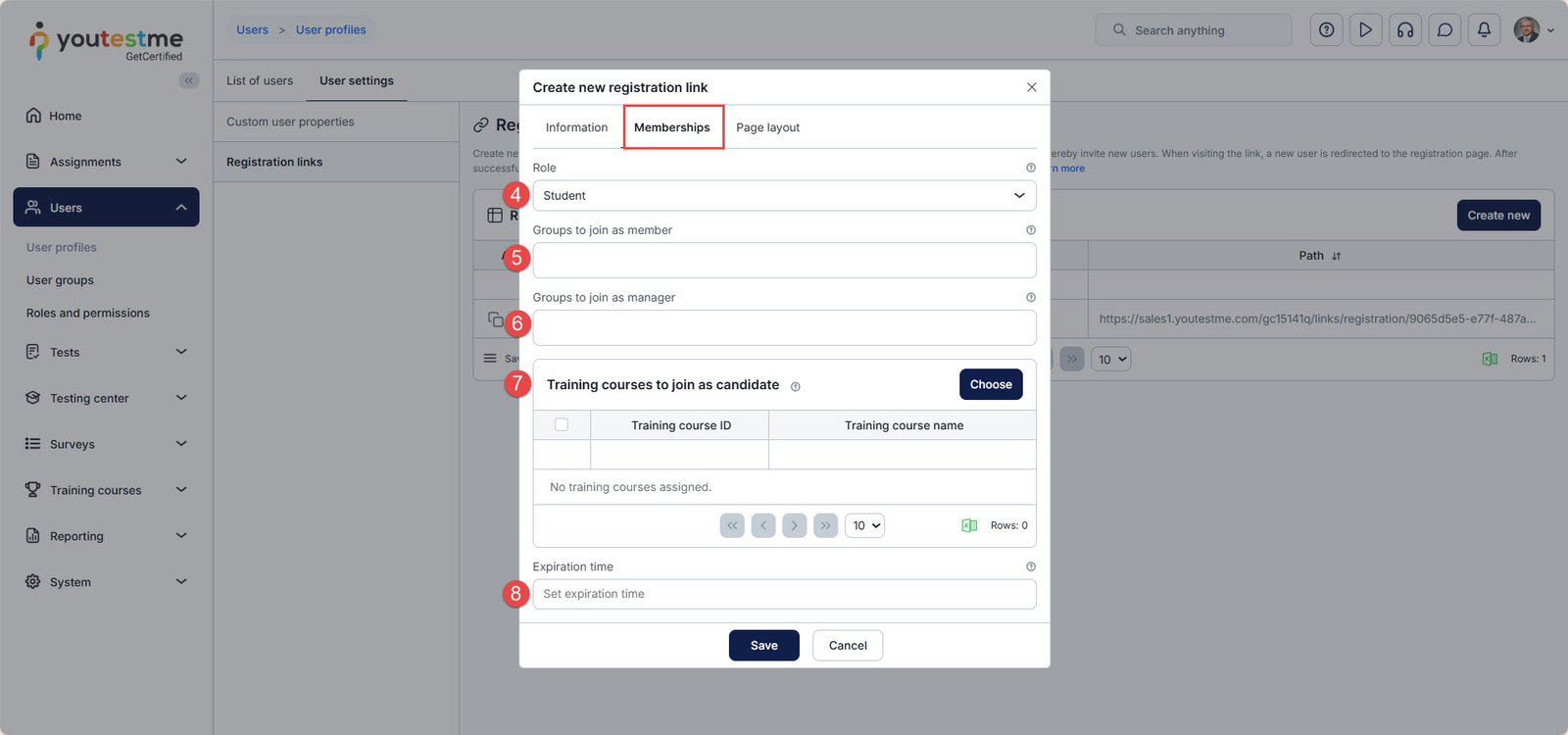Switch to the Information tab
This screenshot has height=735, width=1568.
pyautogui.click(x=576, y=127)
